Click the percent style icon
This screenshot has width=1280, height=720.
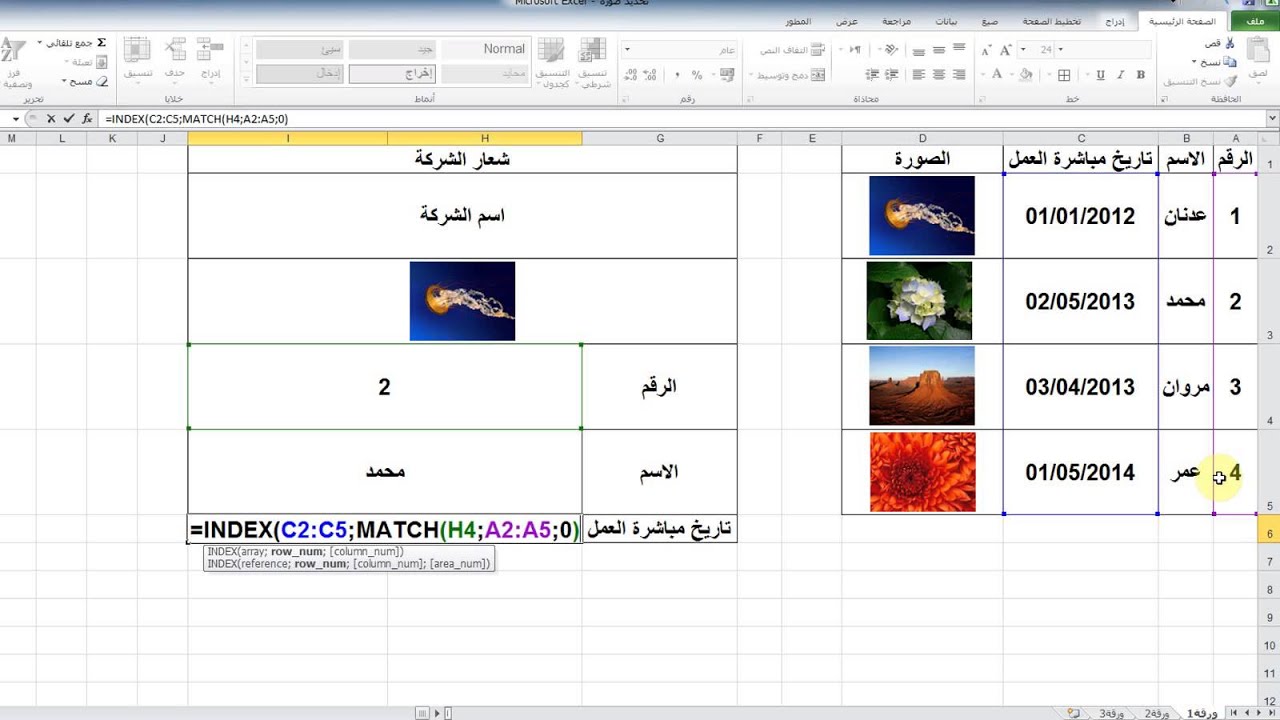pos(697,75)
